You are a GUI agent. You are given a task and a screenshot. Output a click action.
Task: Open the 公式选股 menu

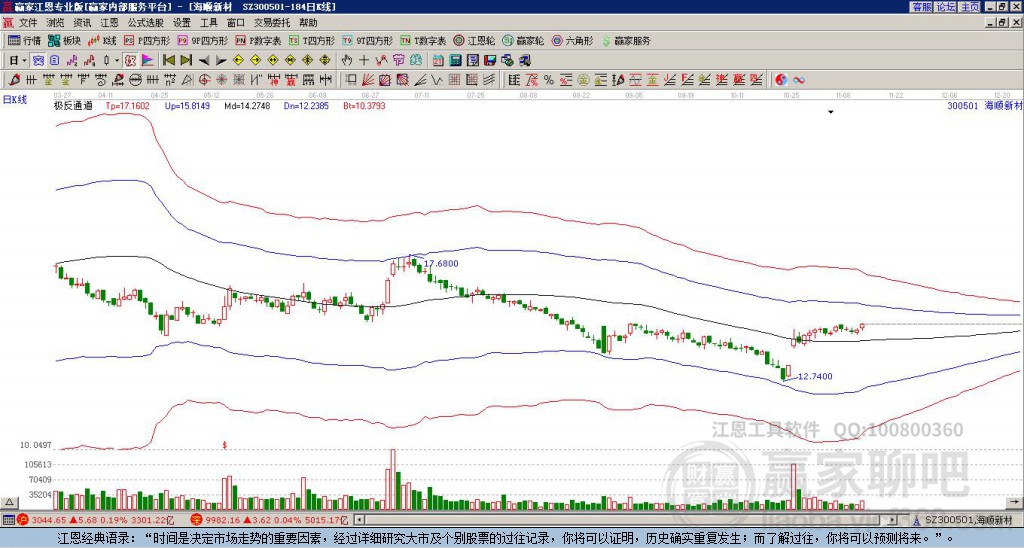click(146, 23)
